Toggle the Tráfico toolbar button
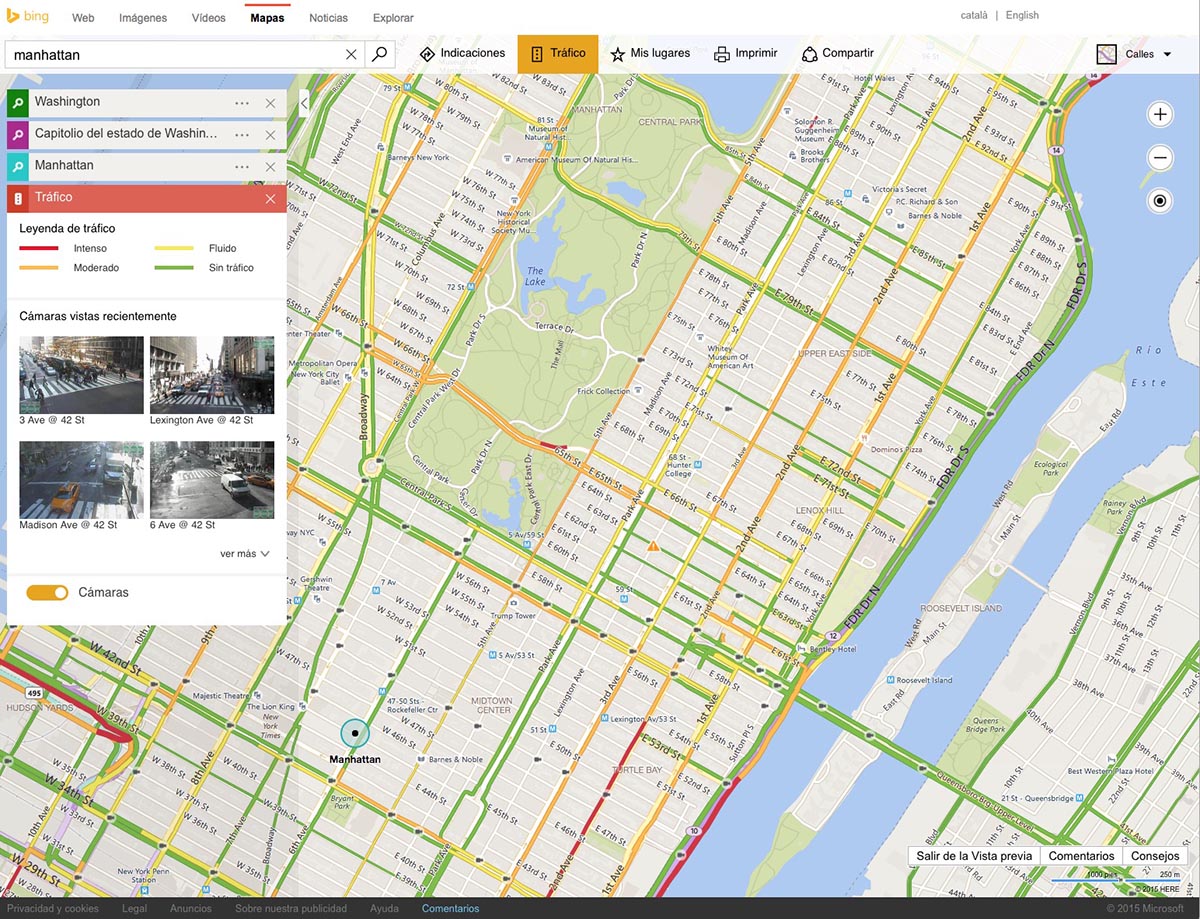The width and height of the screenshot is (1200, 919). (558, 54)
